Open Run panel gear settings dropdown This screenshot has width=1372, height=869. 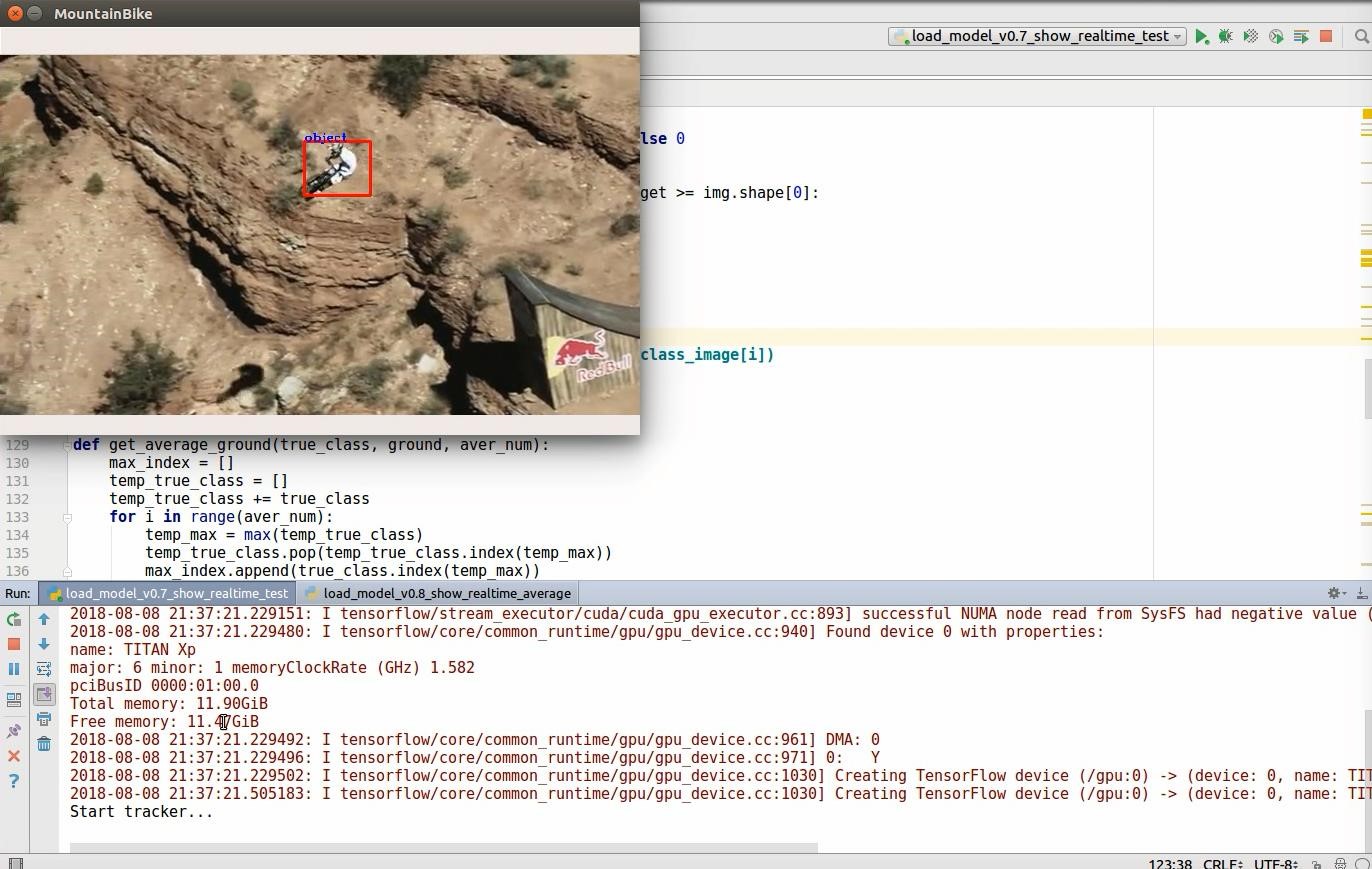pyautogui.click(x=1336, y=593)
